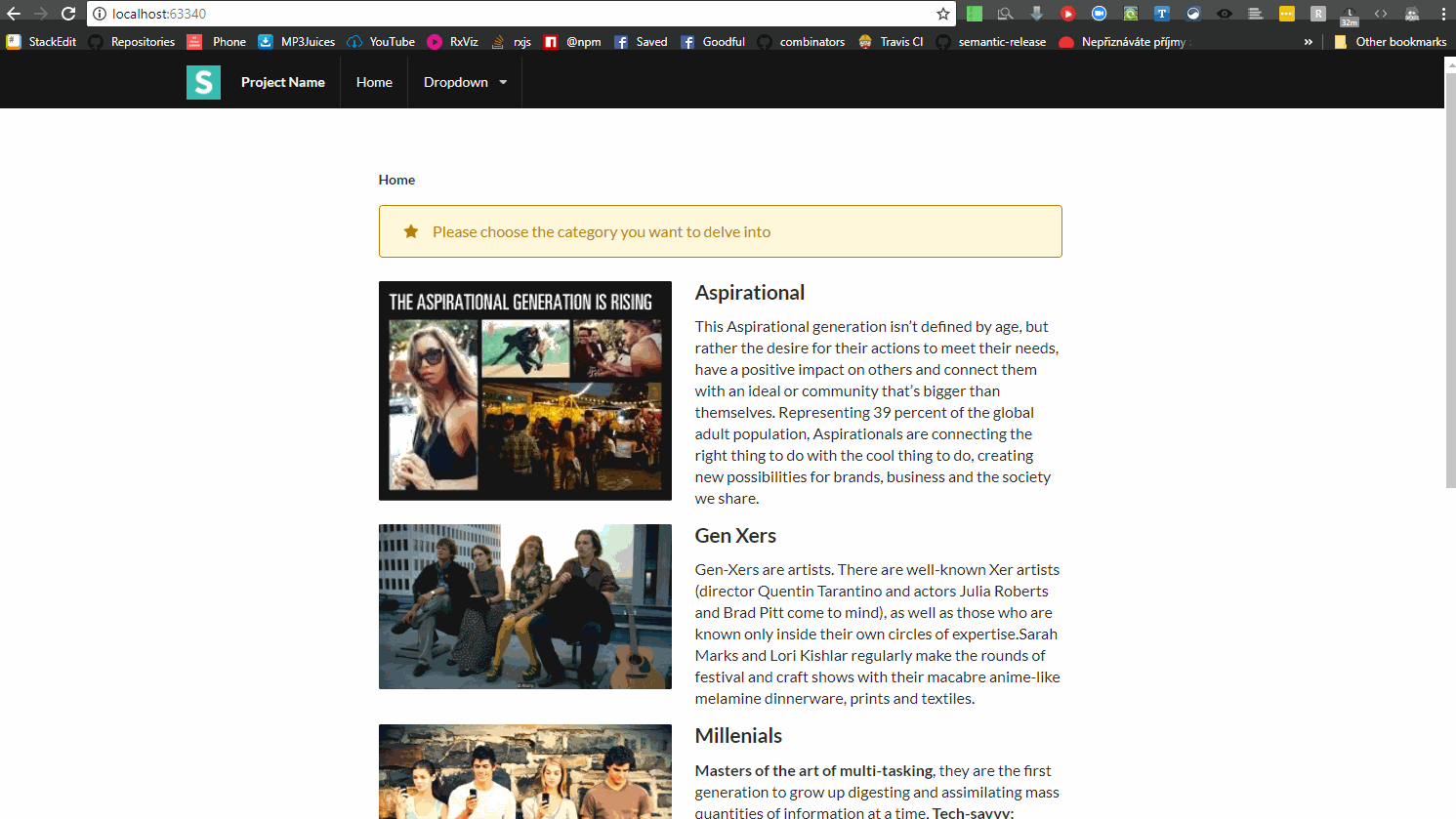Screen dimensions: 1456x819
Task: Click the star icon in the yellow message
Action: tap(411, 231)
